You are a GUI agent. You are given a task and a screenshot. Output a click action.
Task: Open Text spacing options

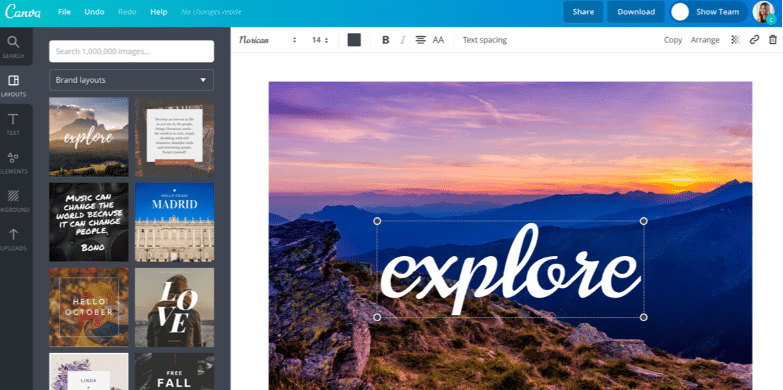pos(484,40)
